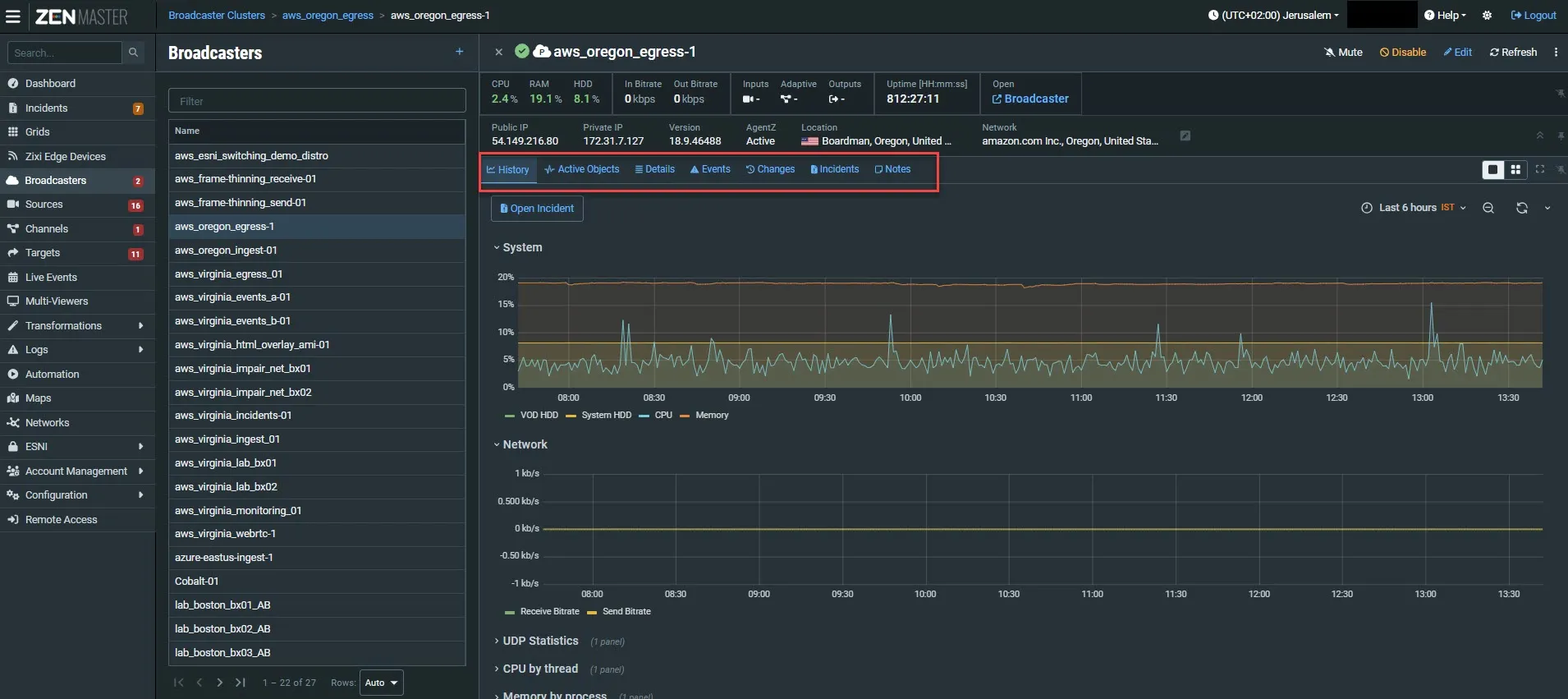This screenshot has width=1568, height=699.
Task: Disable the broadcaster
Action: coord(1403,52)
